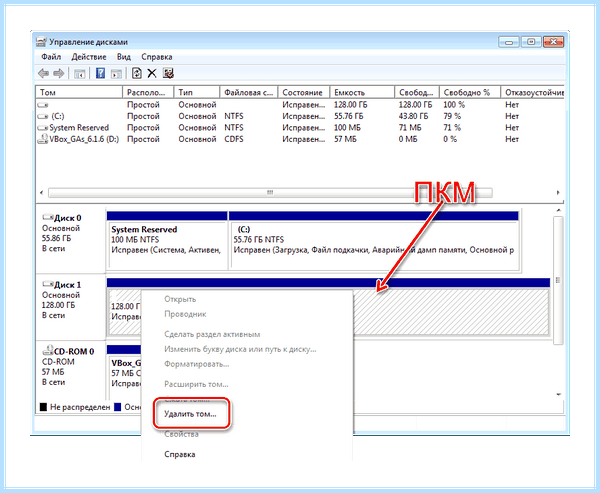Click the Диск 0 disk icon

pos(48,217)
